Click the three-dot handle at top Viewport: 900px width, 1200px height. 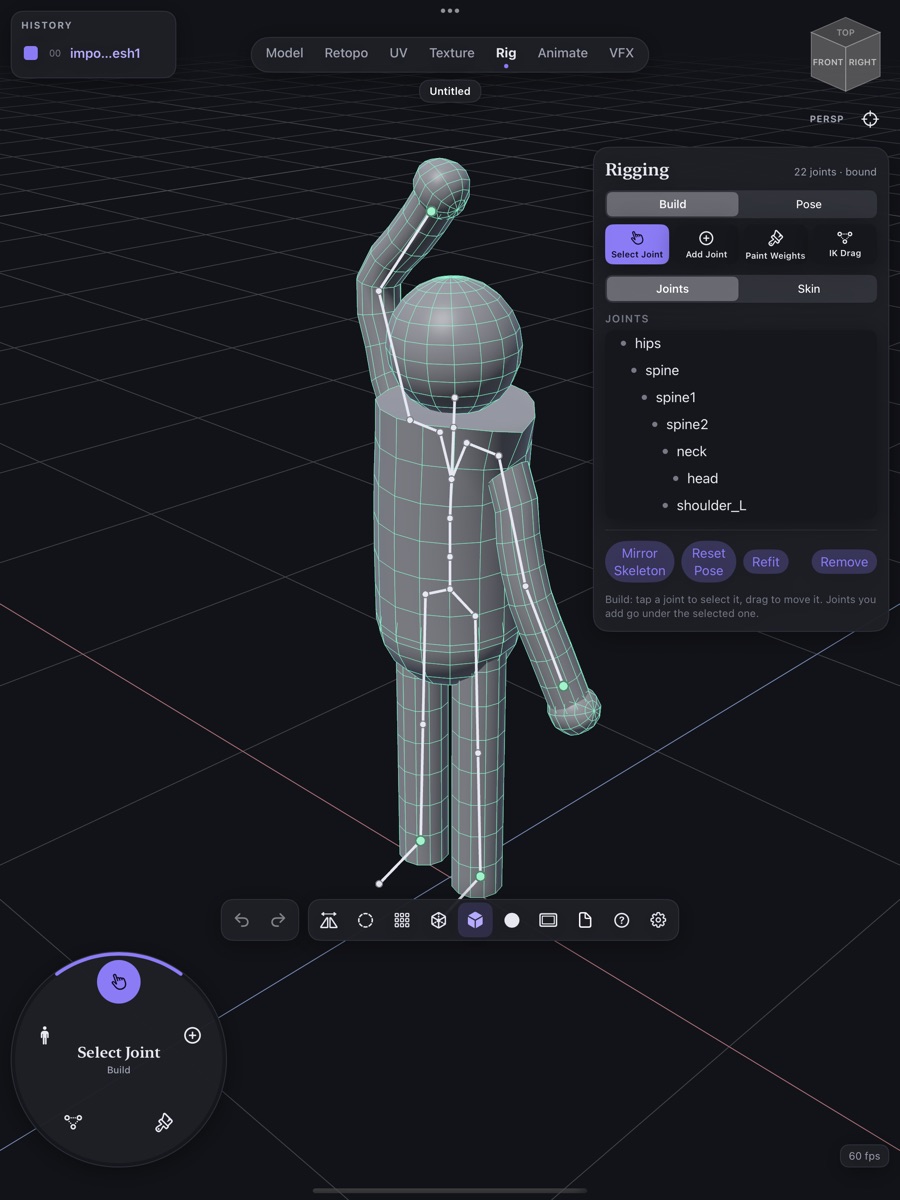pyautogui.click(x=450, y=11)
